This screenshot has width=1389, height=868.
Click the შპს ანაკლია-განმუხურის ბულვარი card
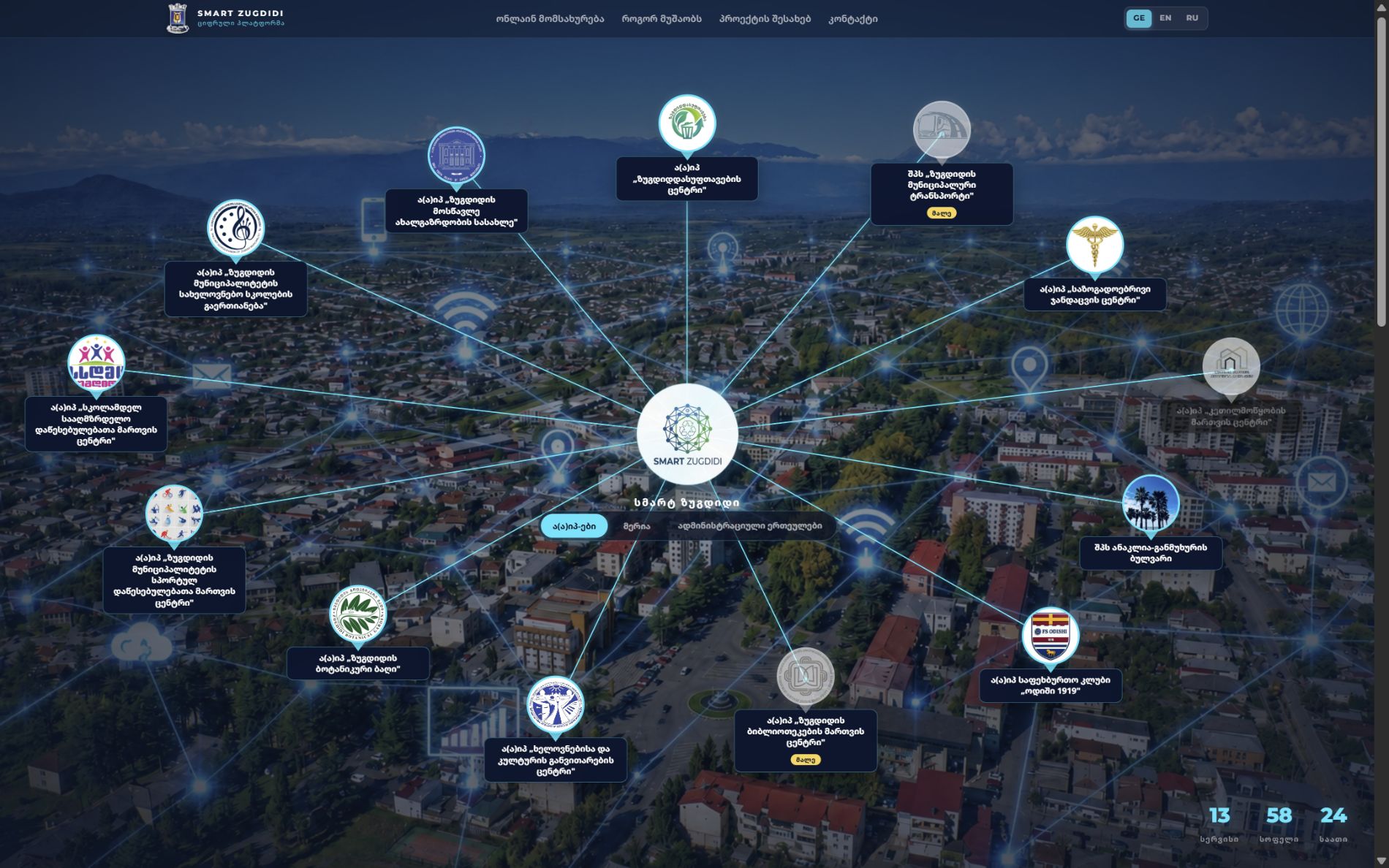click(1151, 553)
